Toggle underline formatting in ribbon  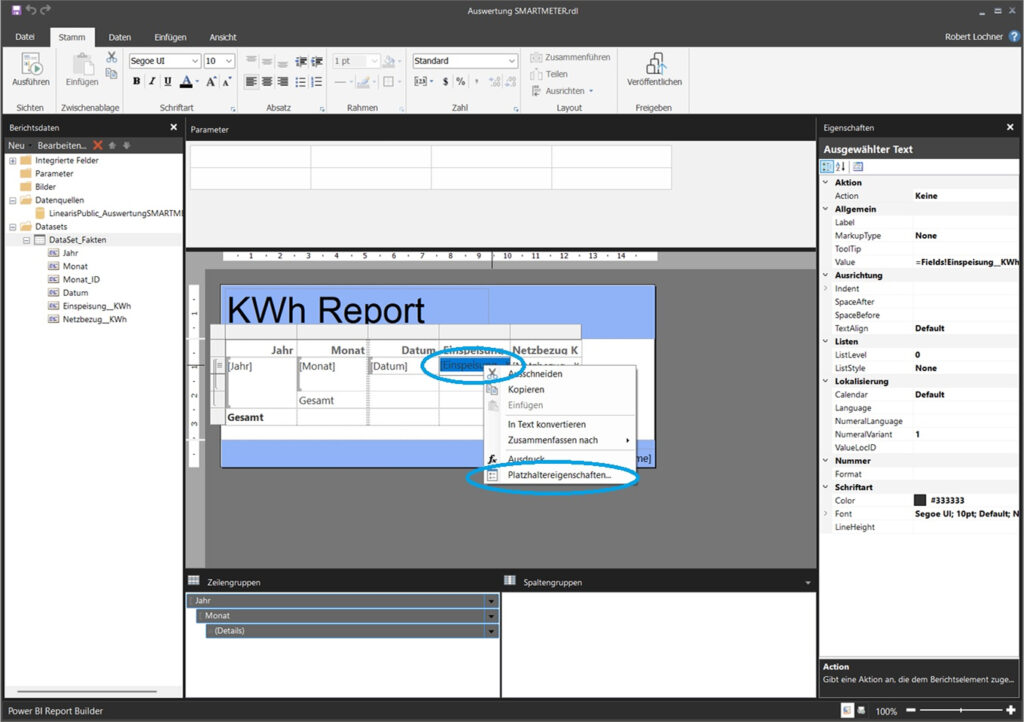click(x=167, y=82)
